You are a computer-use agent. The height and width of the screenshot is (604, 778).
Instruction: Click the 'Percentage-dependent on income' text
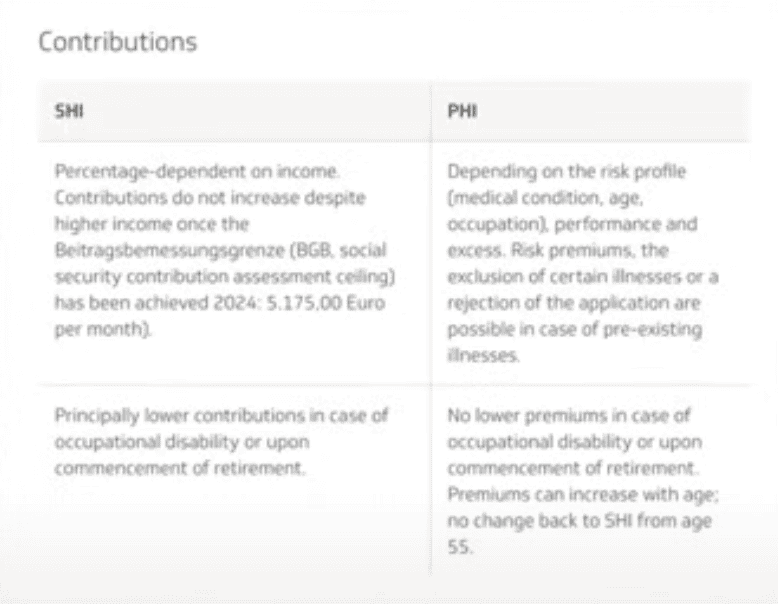tap(197, 172)
